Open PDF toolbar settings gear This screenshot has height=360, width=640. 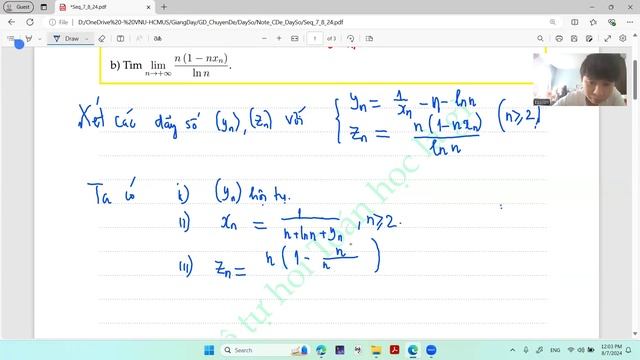pos(623,38)
